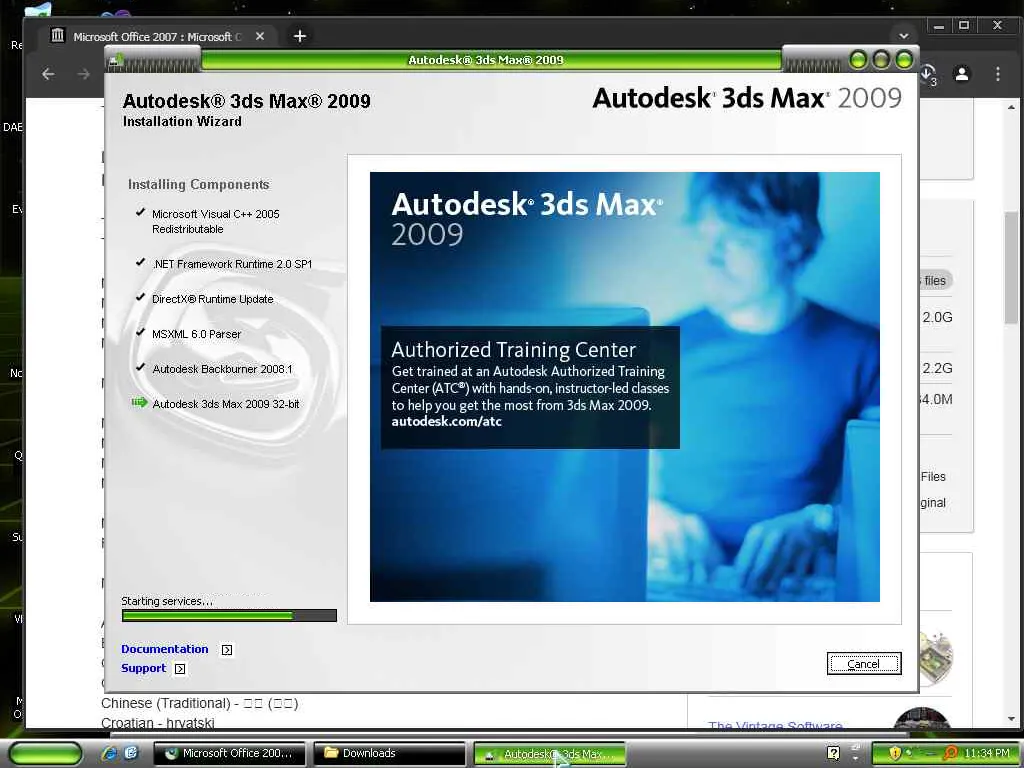This screenshot has width=1024, height=768.
Task: Click the Croatian - hrvatski text on webpage
Action: tap(157, 722)
